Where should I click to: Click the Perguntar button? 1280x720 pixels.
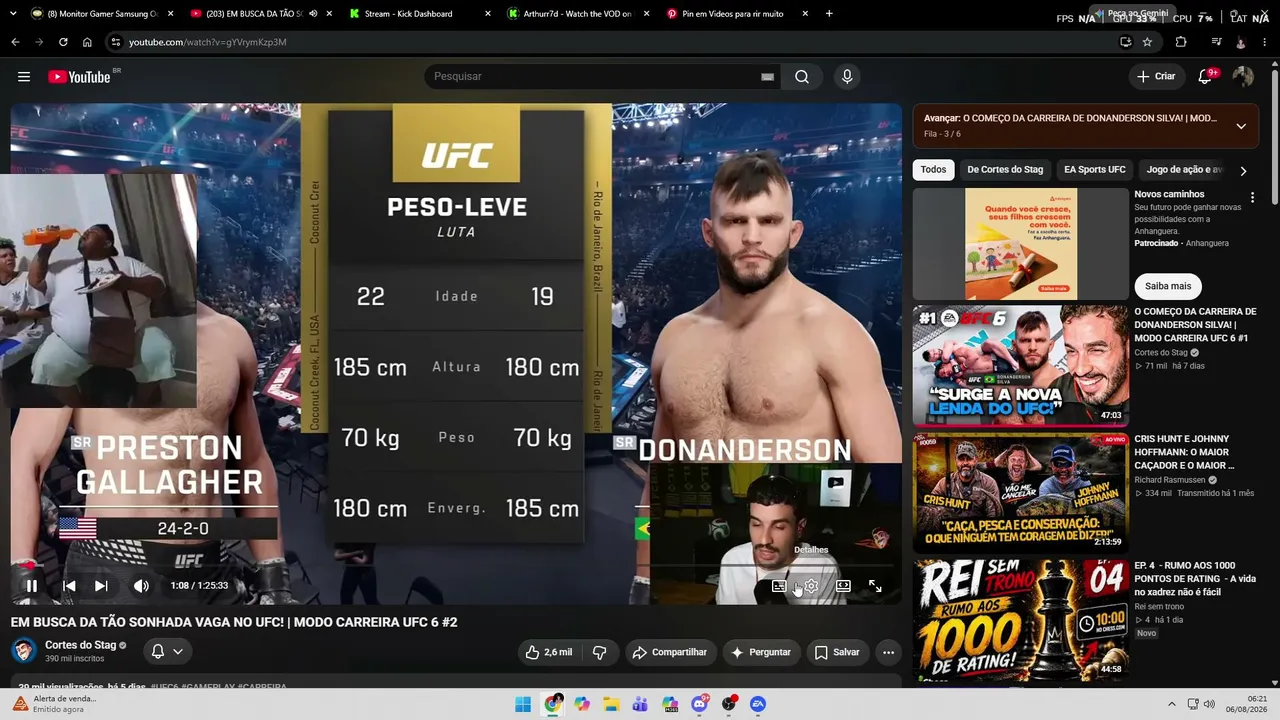tap(760, 652)
